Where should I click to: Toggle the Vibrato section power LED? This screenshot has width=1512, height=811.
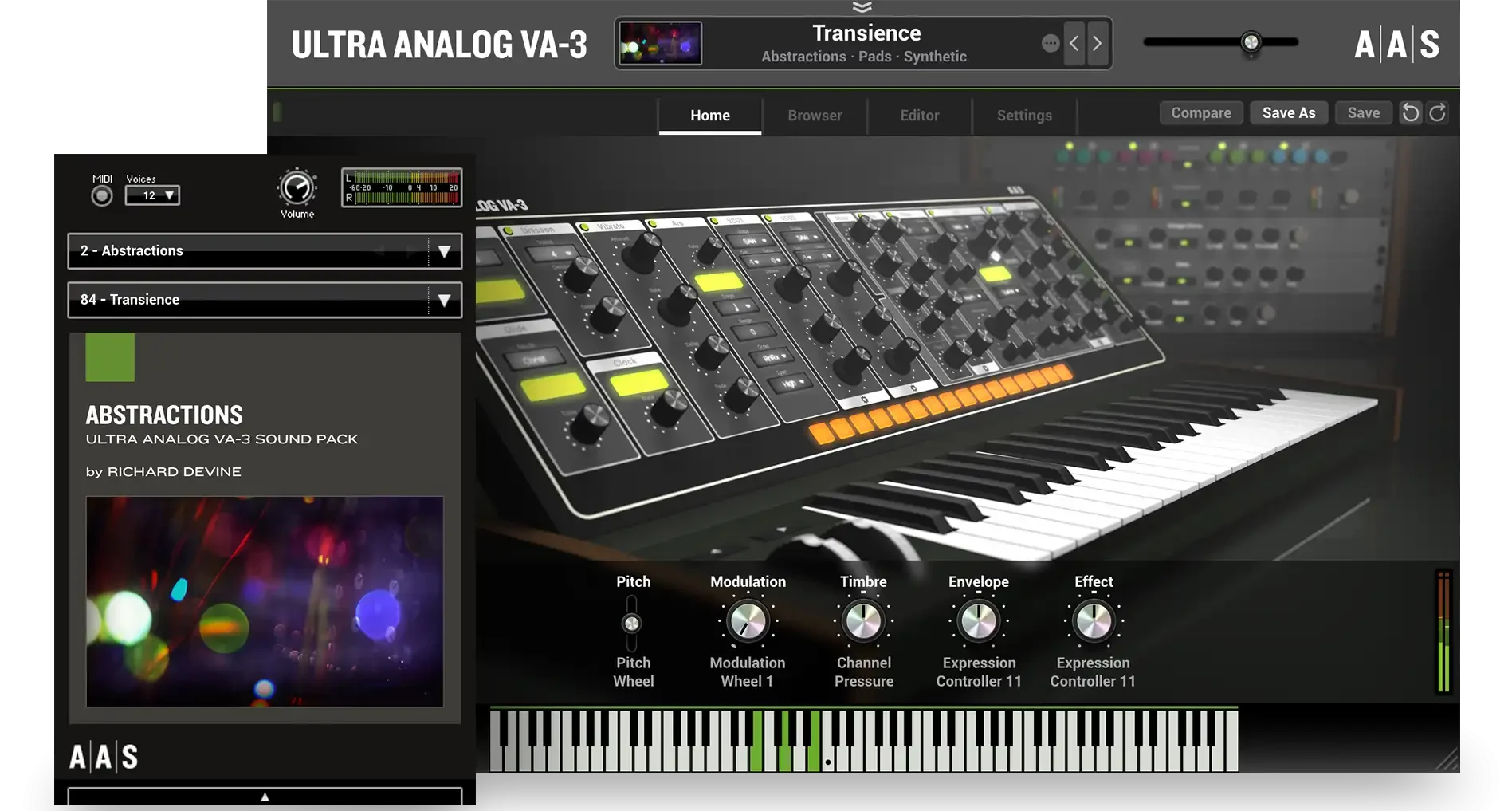tap(585, 226)
